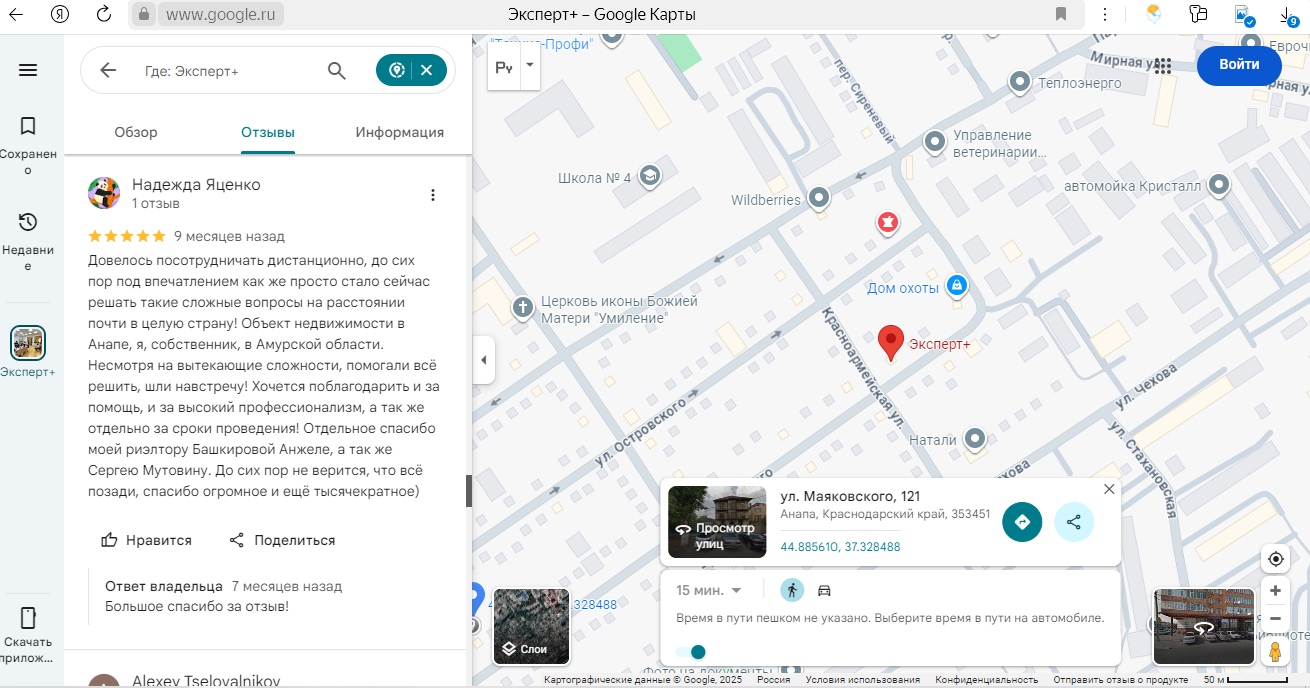The image size is (1310, 688).
Task: Drop the yellow Pegman Street View icon
Action: coord(1275,652)
